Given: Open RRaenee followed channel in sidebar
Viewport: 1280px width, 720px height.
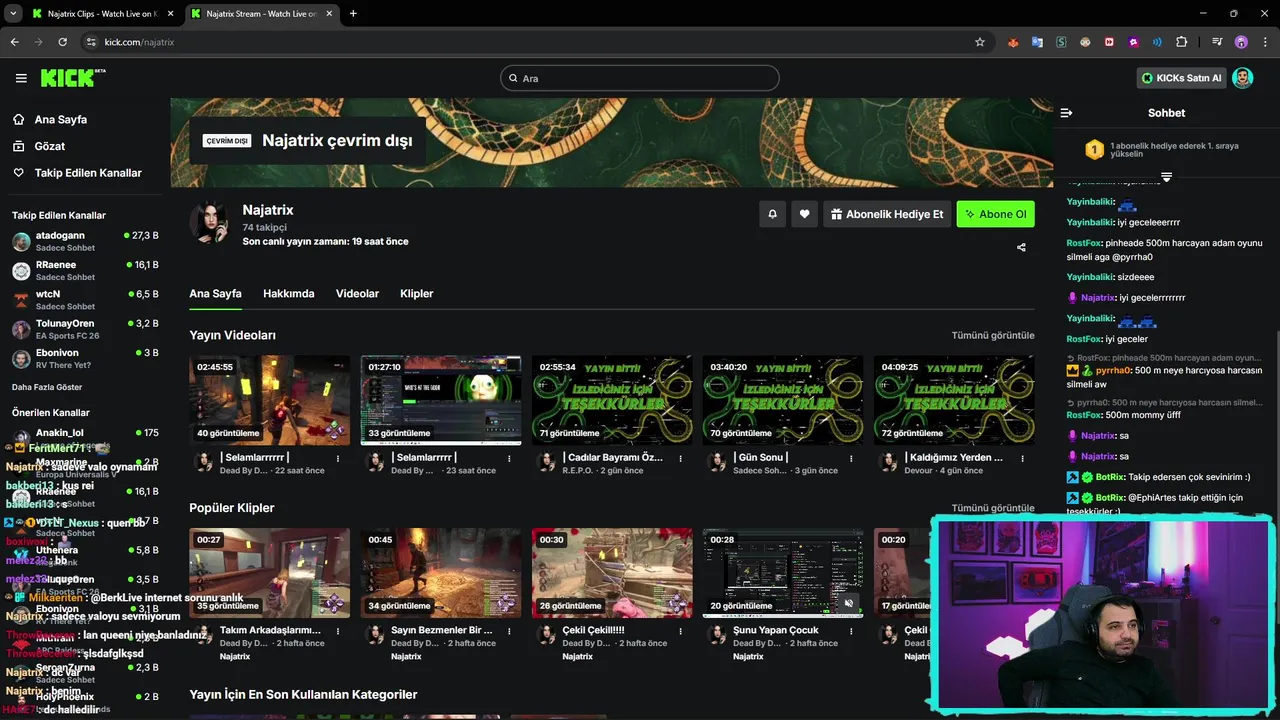Looking at the screenshot, I should click(x=85, y=271).
